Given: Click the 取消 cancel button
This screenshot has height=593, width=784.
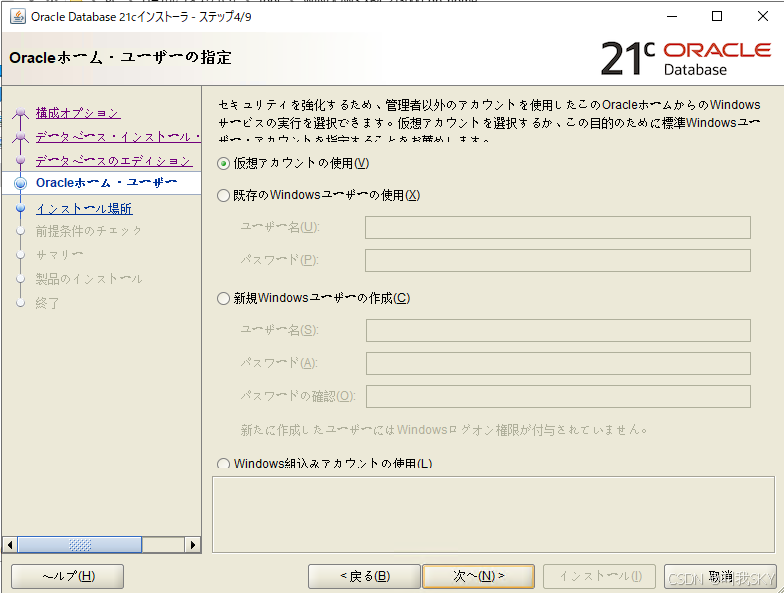Looking at the screenshot, I should tap(720, 576).
